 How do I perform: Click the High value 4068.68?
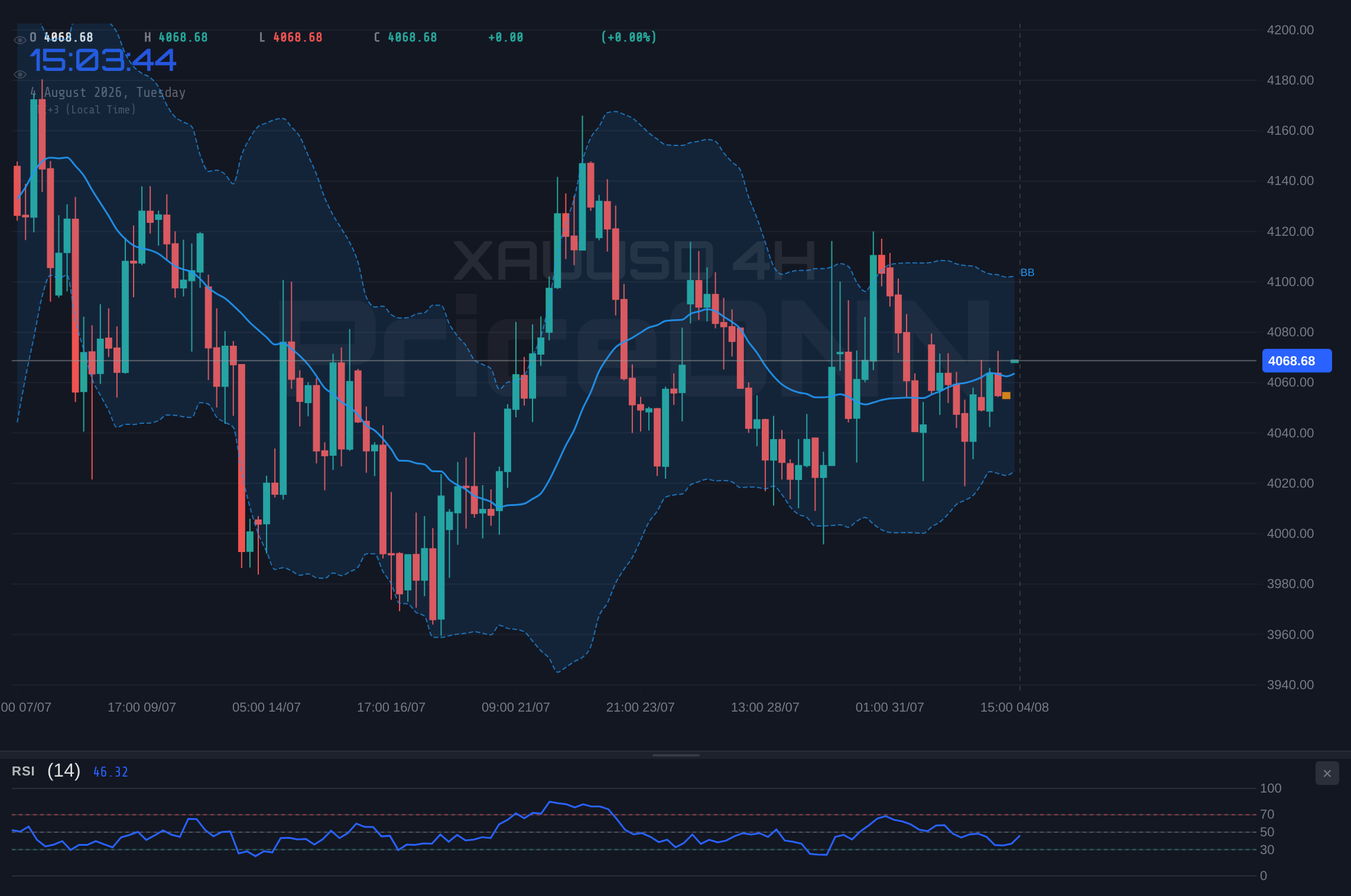pos(183,37)
